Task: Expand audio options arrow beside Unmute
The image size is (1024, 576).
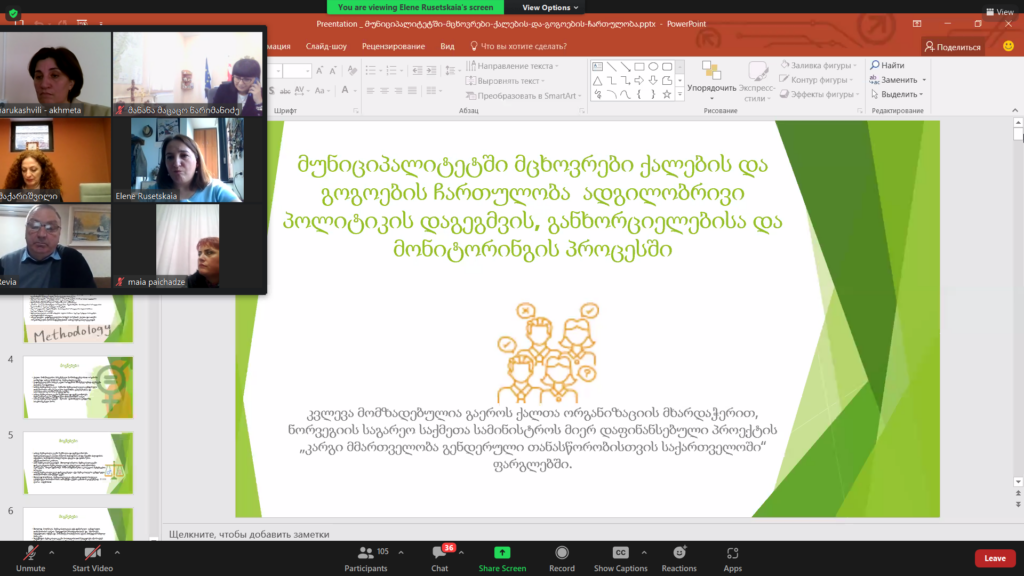Action: point(55,551)
